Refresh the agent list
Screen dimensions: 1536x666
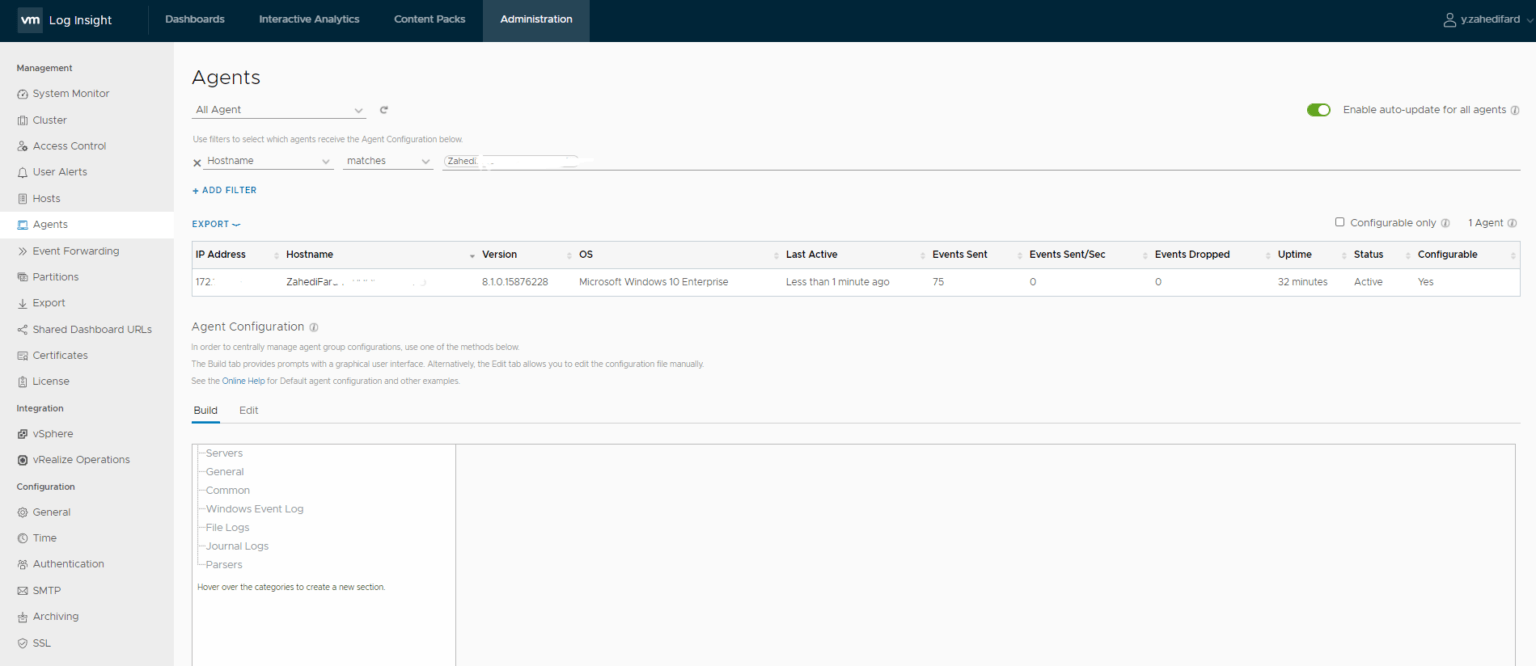383,109
